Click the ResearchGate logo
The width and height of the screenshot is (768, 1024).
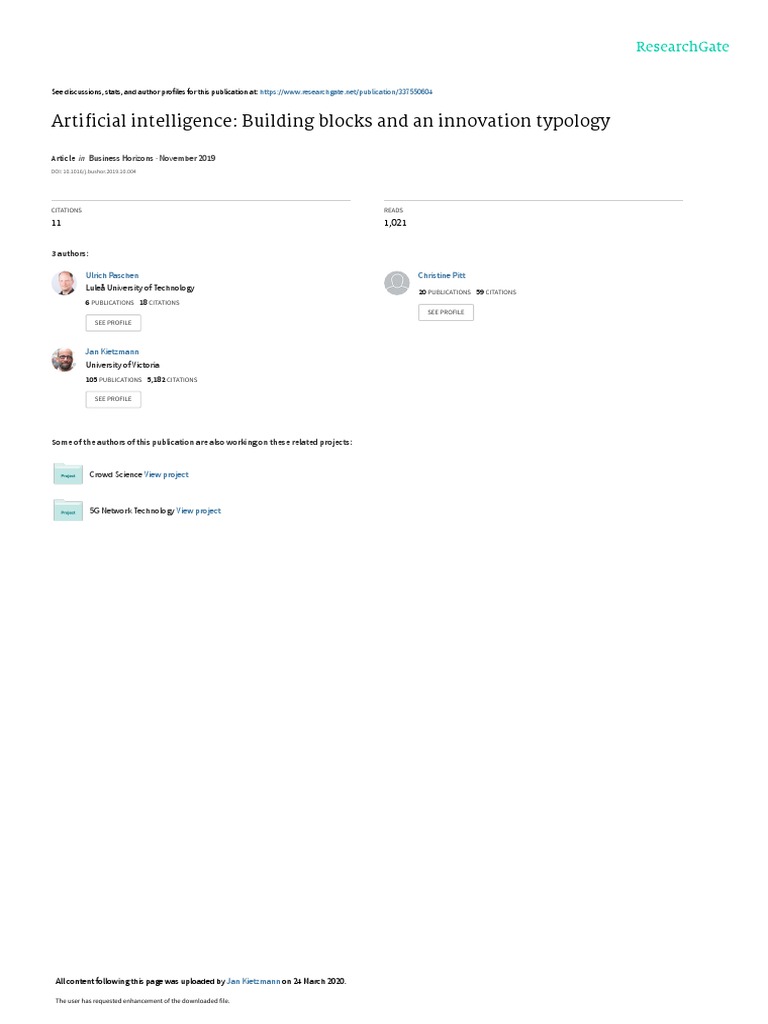(x=682, y=46)
